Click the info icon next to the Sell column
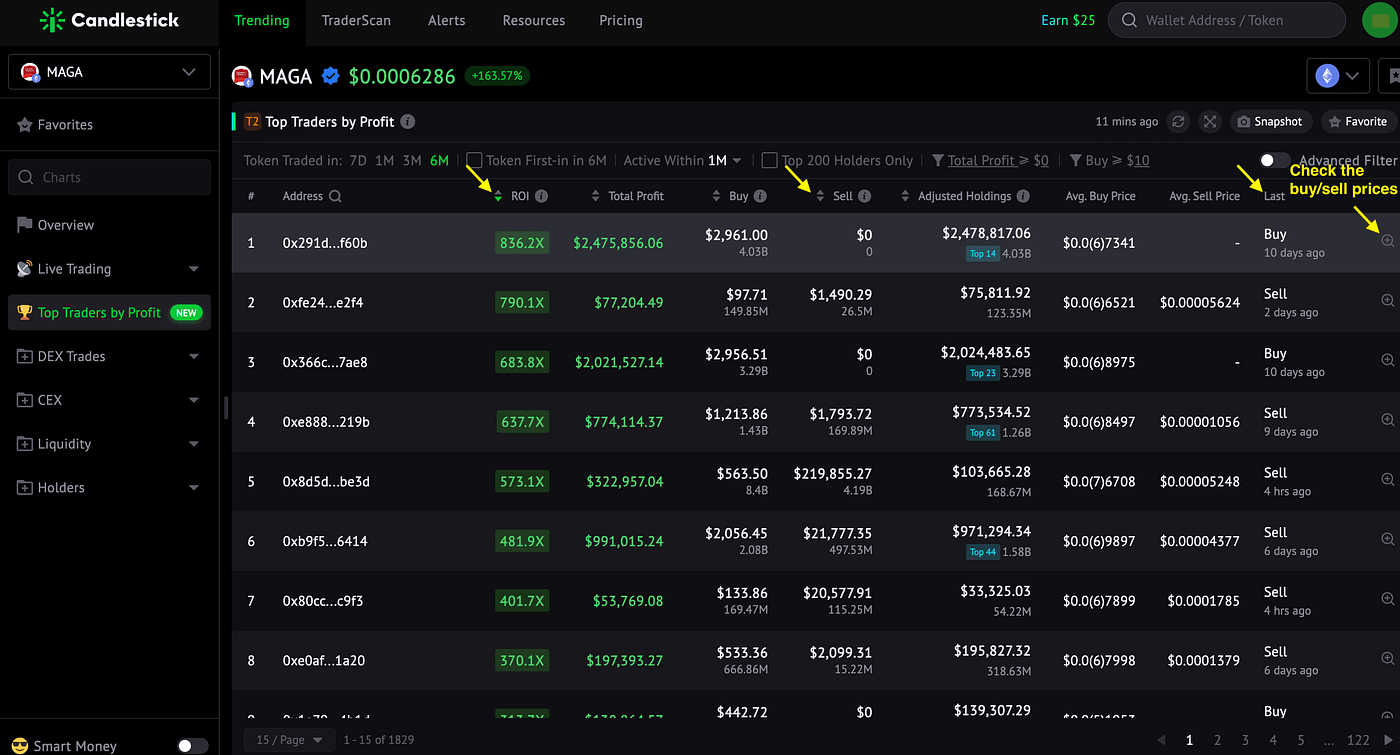The width and height of the screenshot is (1400, 755). [864, 196]
